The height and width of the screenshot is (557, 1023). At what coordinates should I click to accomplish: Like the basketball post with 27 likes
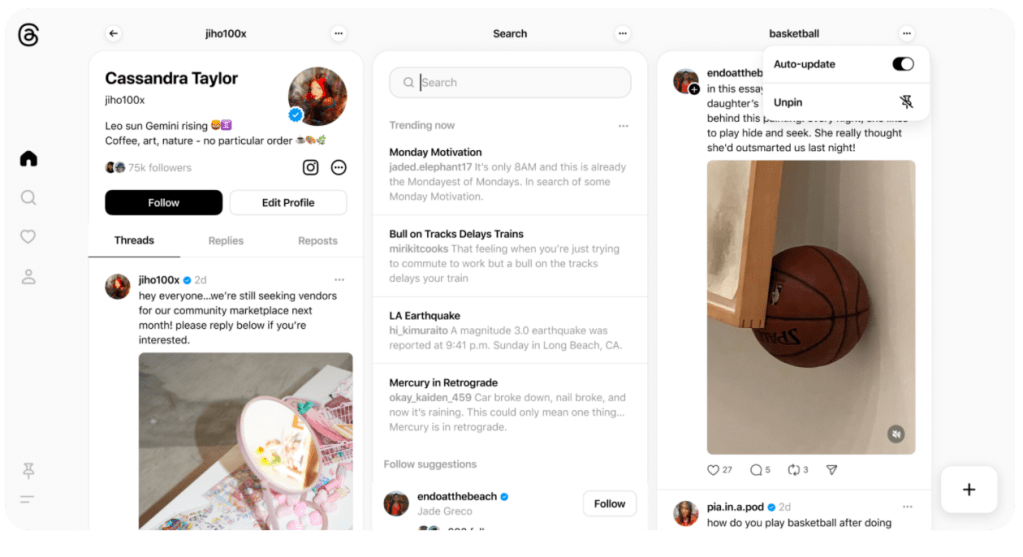713,470
